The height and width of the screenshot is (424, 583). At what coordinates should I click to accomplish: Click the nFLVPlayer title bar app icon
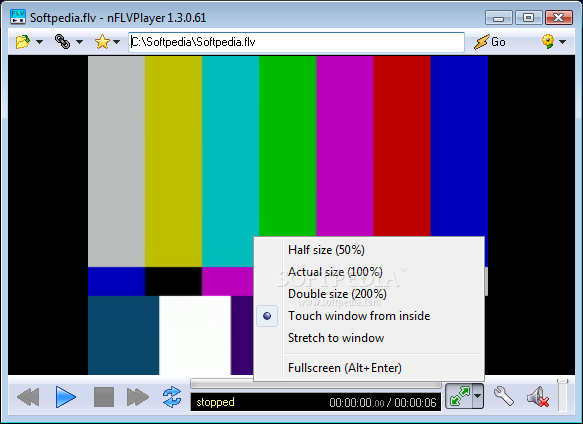point(18,17)
